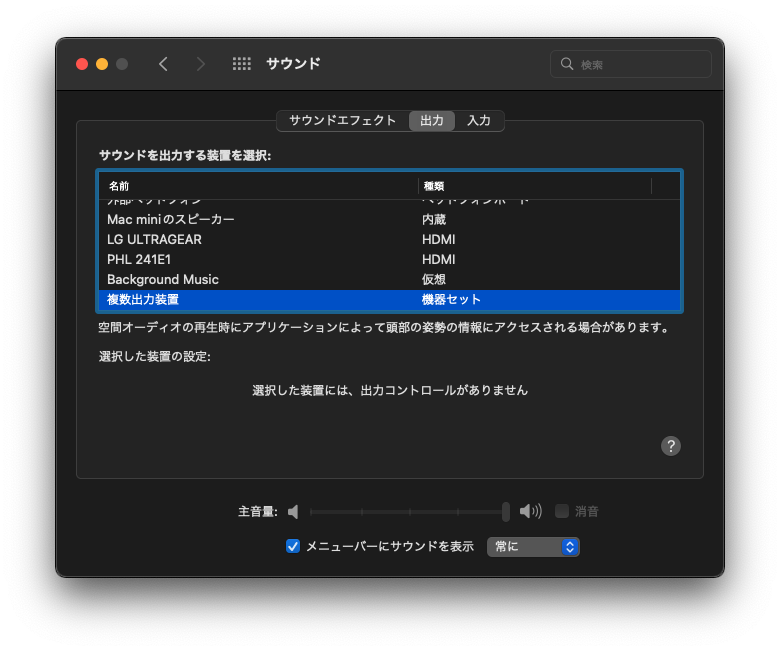Select LG ULTRAGEAR output device

coord(154,239)
